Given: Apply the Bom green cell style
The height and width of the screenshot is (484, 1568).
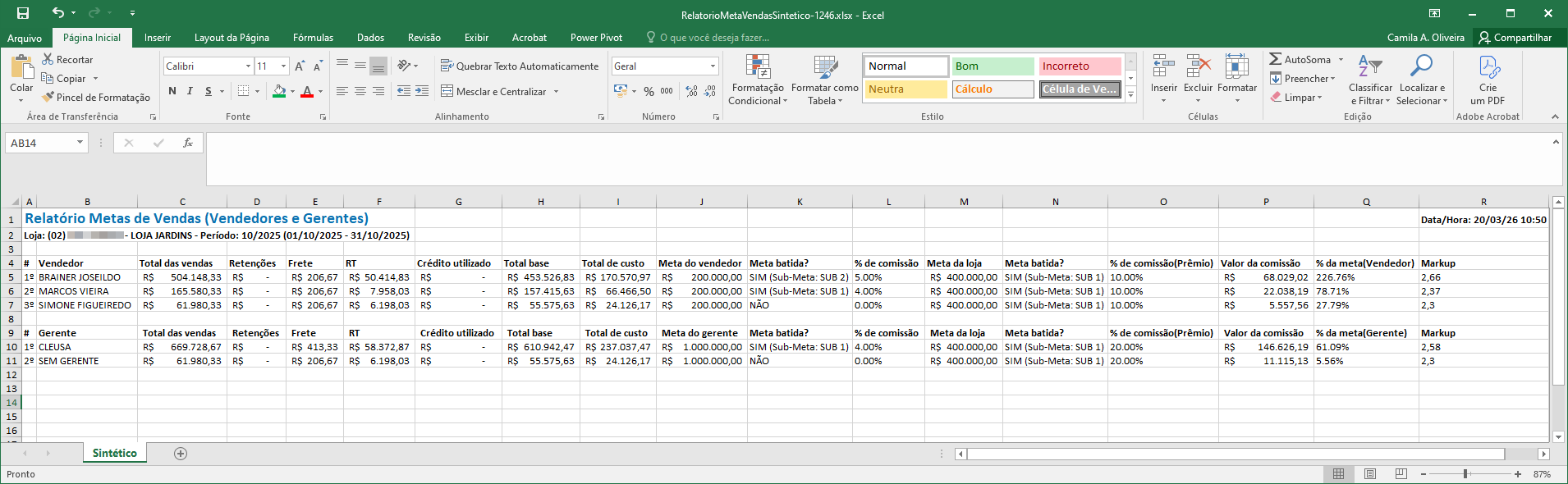Looking at the screenshot, I should 992,66.
